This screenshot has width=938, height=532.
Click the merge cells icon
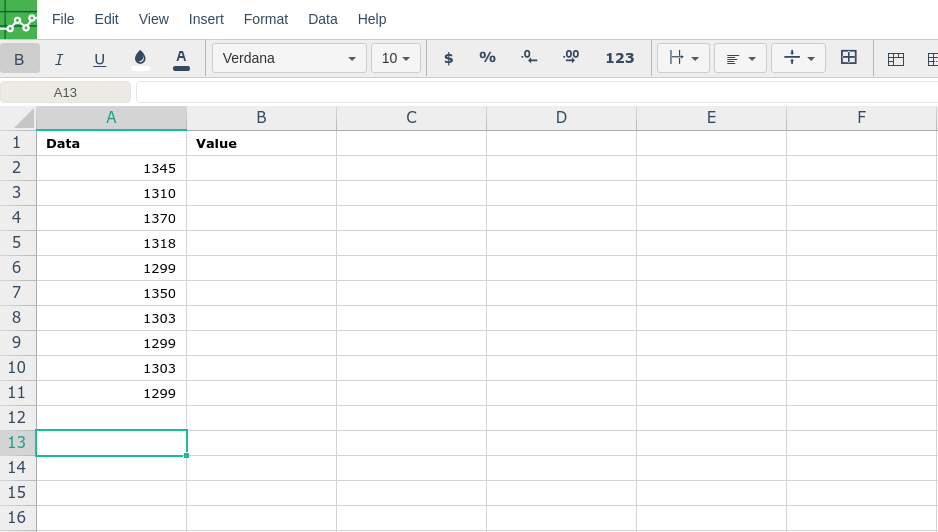tap(849, 58)
